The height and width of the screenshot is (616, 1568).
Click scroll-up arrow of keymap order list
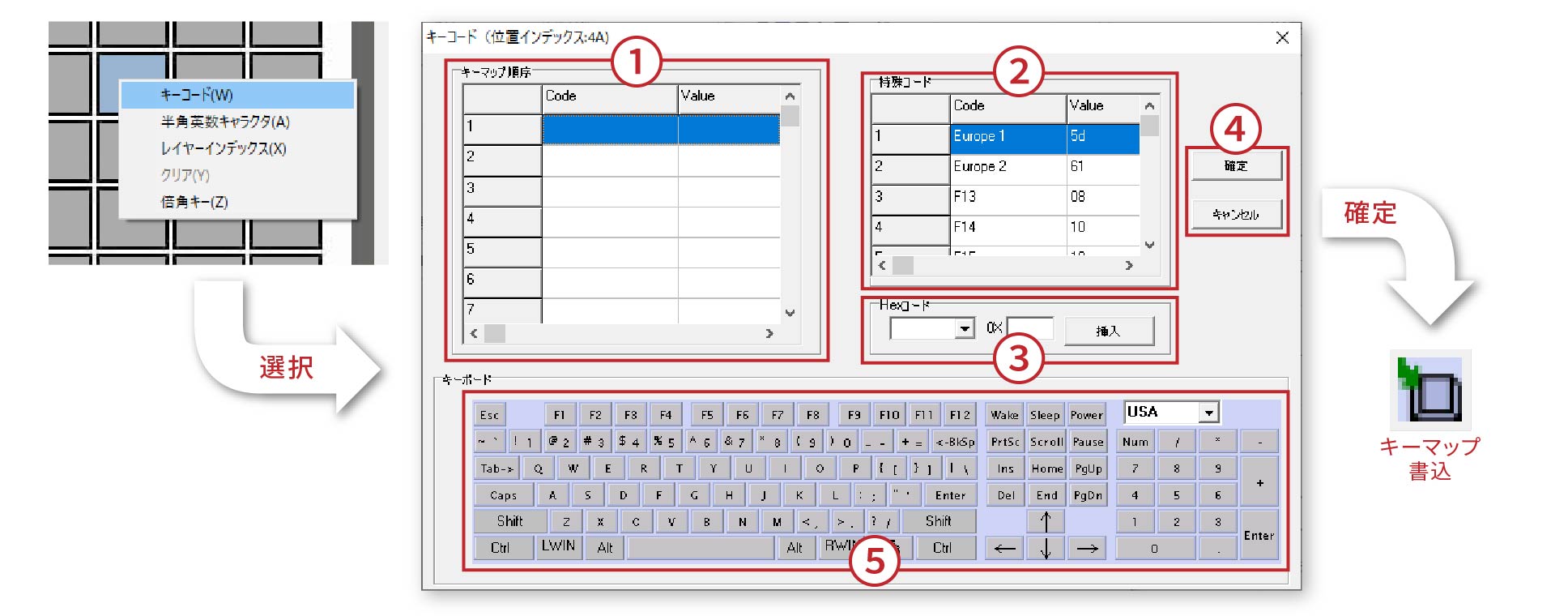[790, 96]
